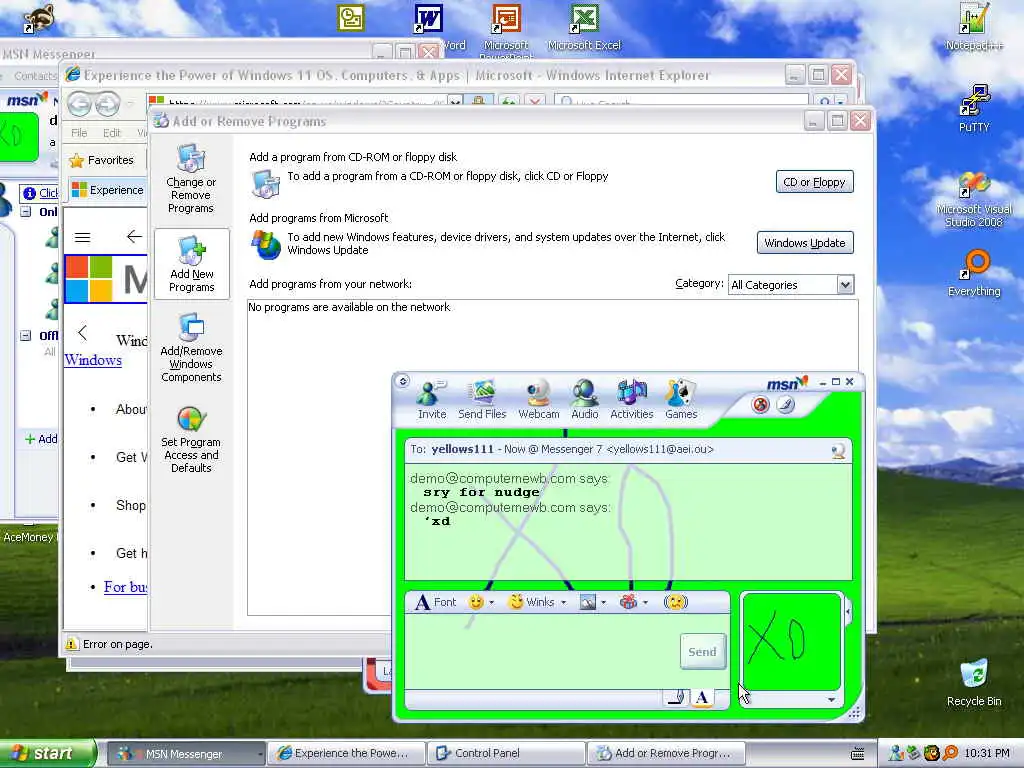This screenshot has height=768, width=1024.
Task: Open emoticon dropdown arrow beside smiley
Action: (x=492, y=603)
